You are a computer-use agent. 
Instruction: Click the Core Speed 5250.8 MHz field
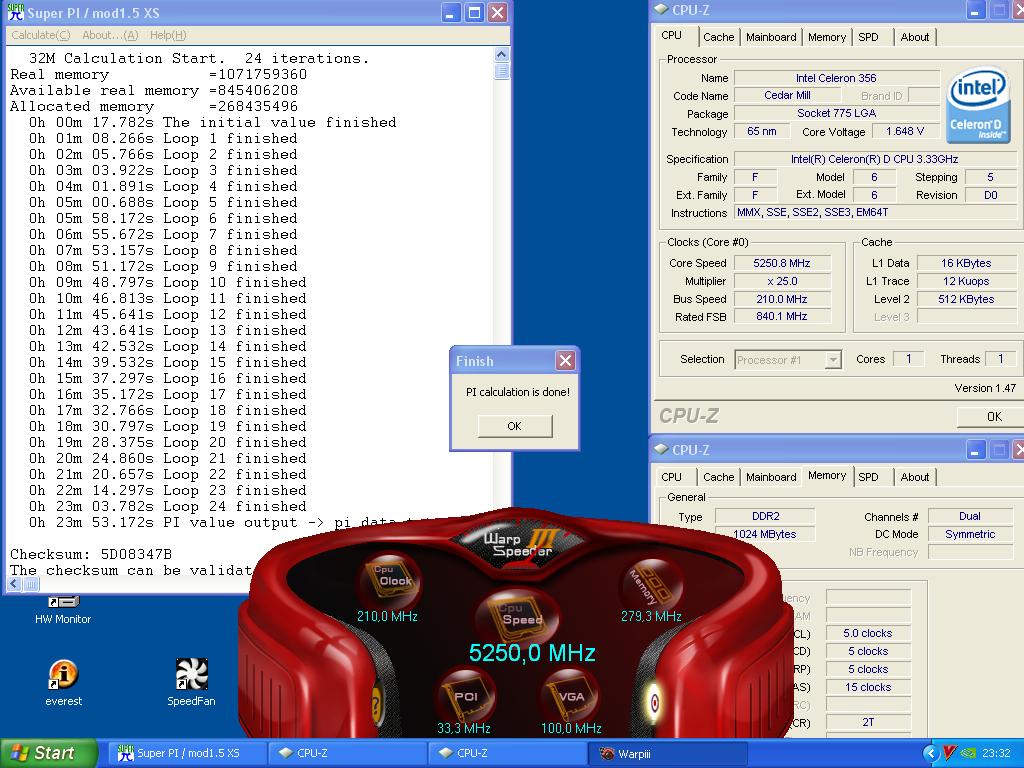tap(782, 263)
